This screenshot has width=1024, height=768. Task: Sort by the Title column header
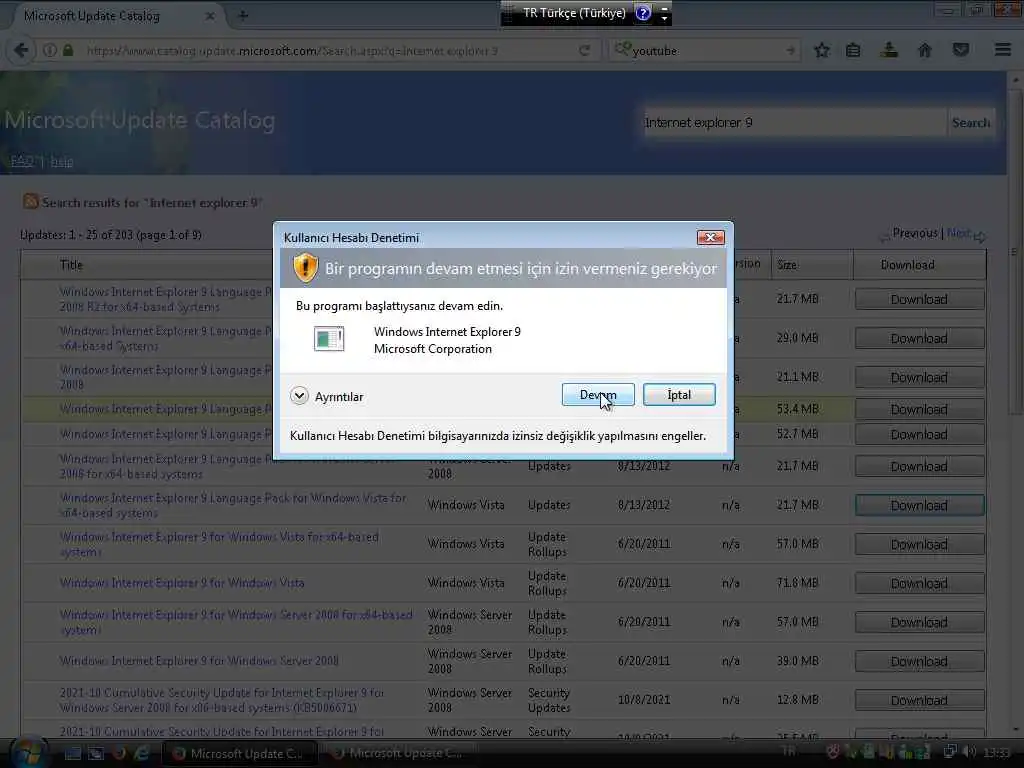[x=71, y=264]
